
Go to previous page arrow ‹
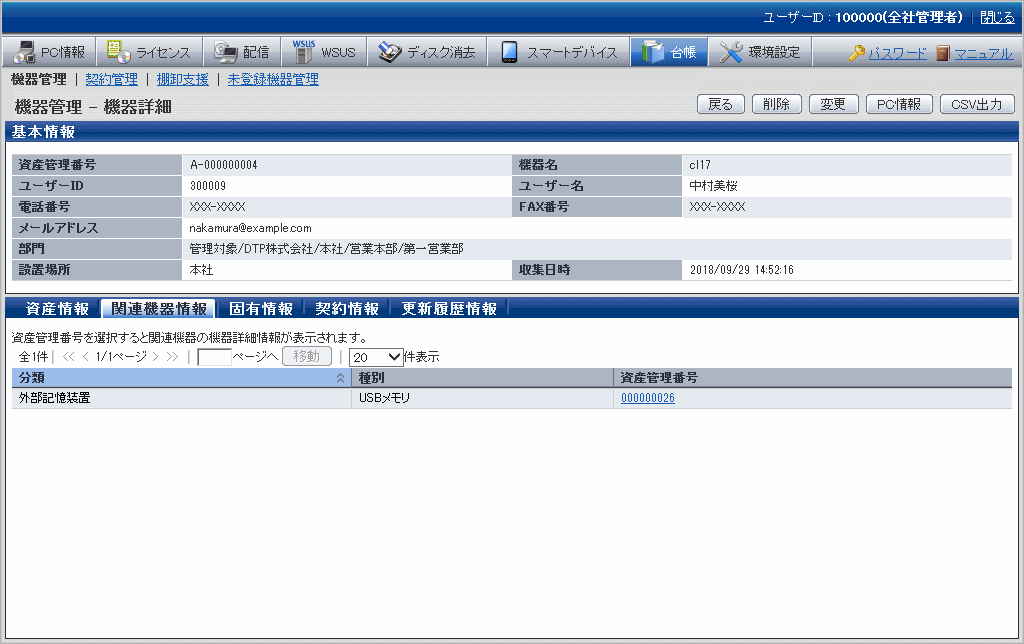[x=86, y=357]
